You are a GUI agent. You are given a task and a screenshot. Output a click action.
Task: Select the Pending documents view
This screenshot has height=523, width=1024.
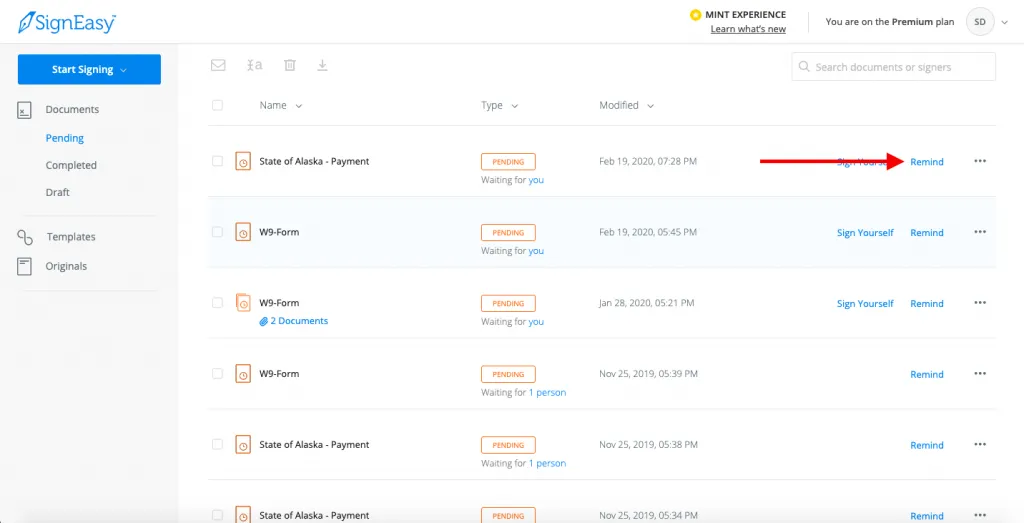coord(65,138)
